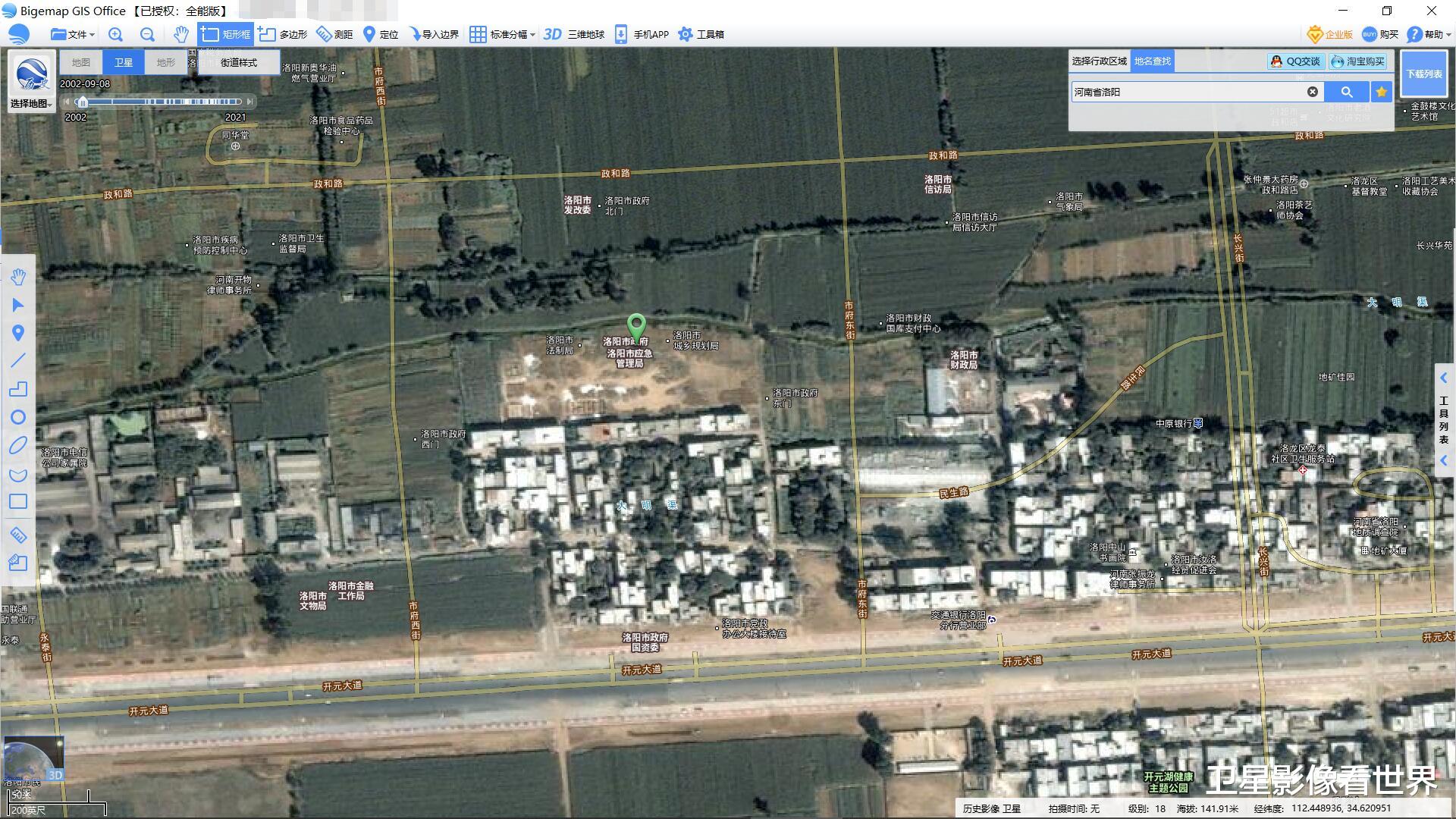Click the favorites star button
Viewport: 1456px width, 819px height.
[x=1382, y=92]
